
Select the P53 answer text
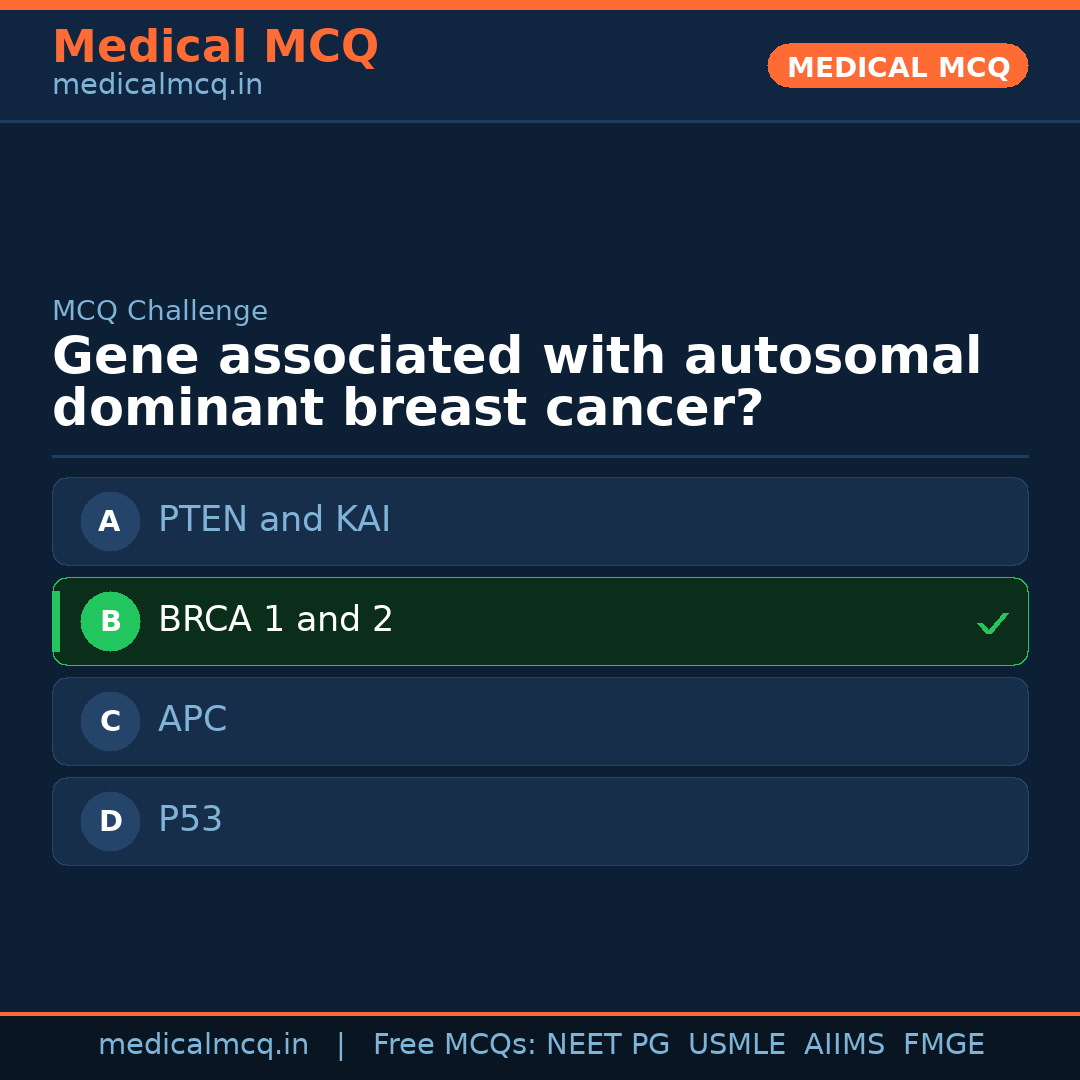(190, 820)
